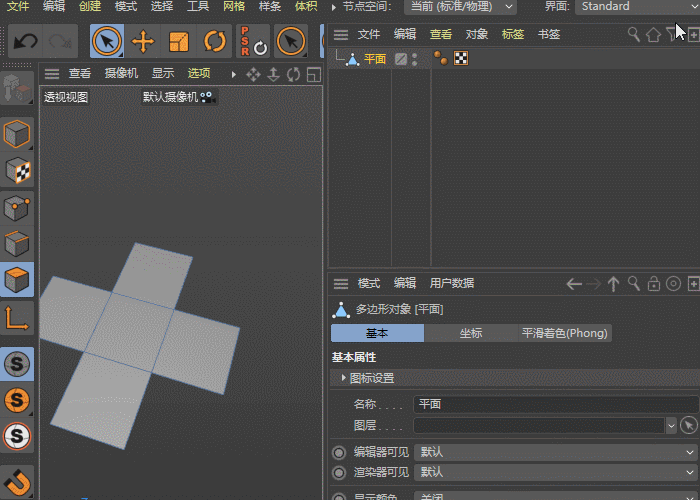Click Attribute Manager back arrow
The height and width of the screenshot is (500, 700).
coord(574,284)
